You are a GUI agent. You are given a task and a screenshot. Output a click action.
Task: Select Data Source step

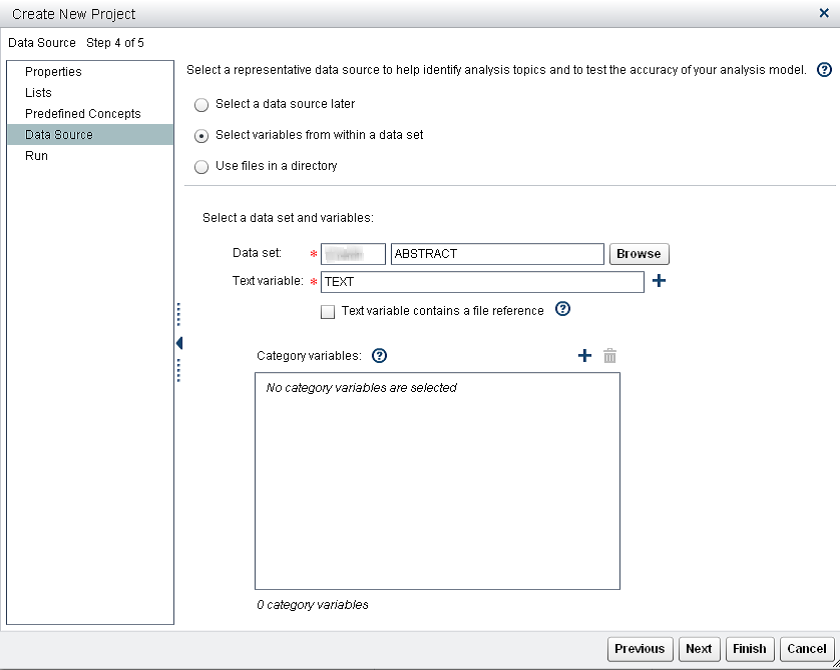click(90, 134)
